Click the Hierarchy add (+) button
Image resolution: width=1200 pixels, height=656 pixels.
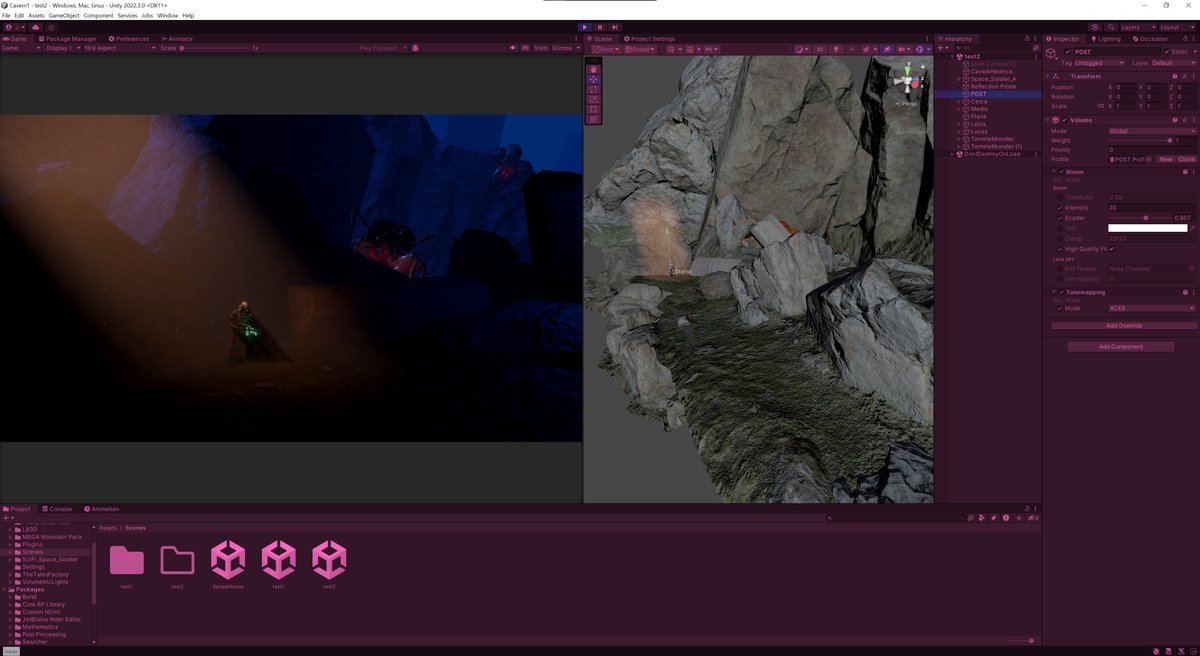(941, 48)
